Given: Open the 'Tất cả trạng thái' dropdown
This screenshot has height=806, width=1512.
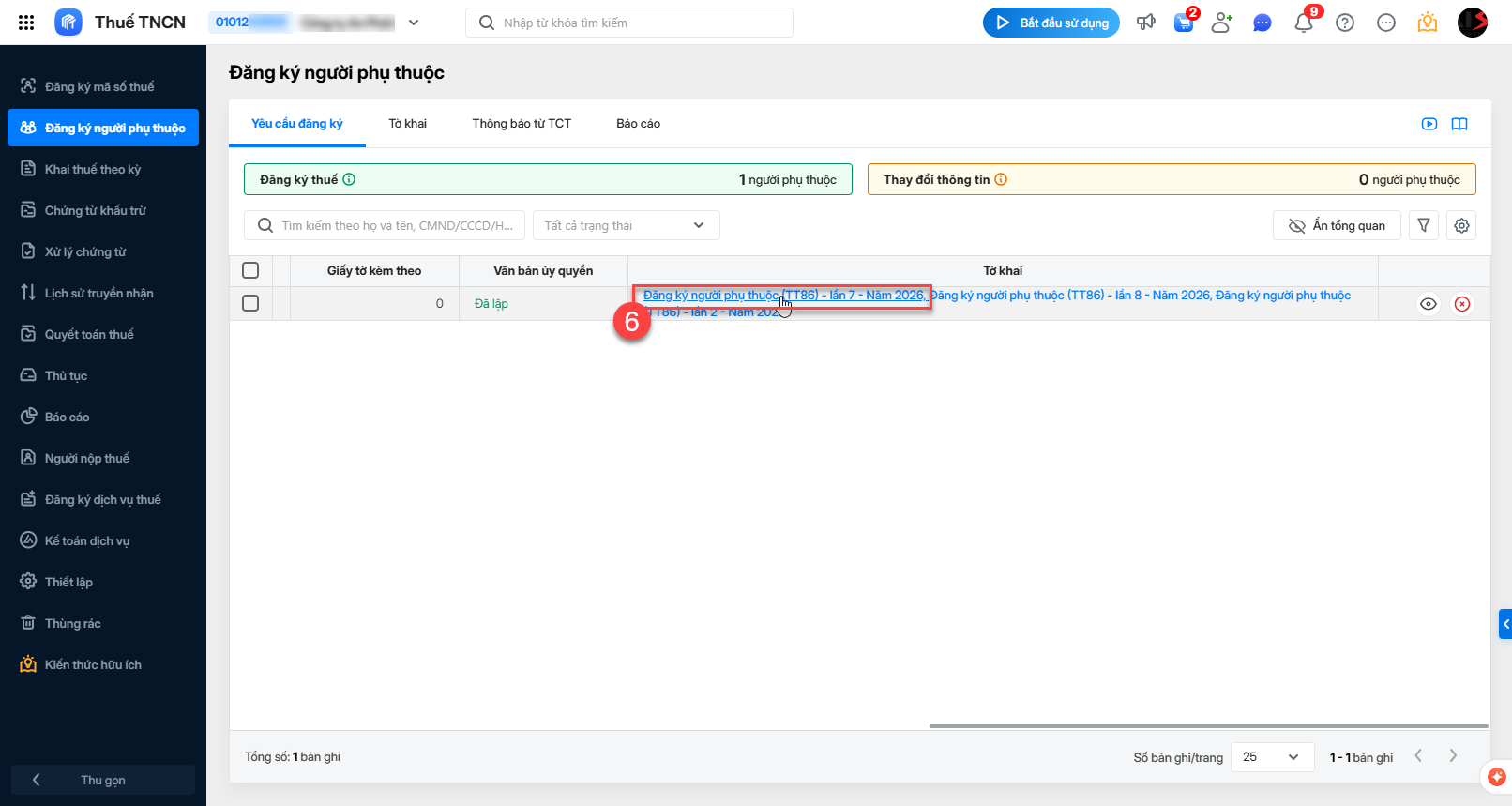Looking at the screenshot, I should point(626,225).
